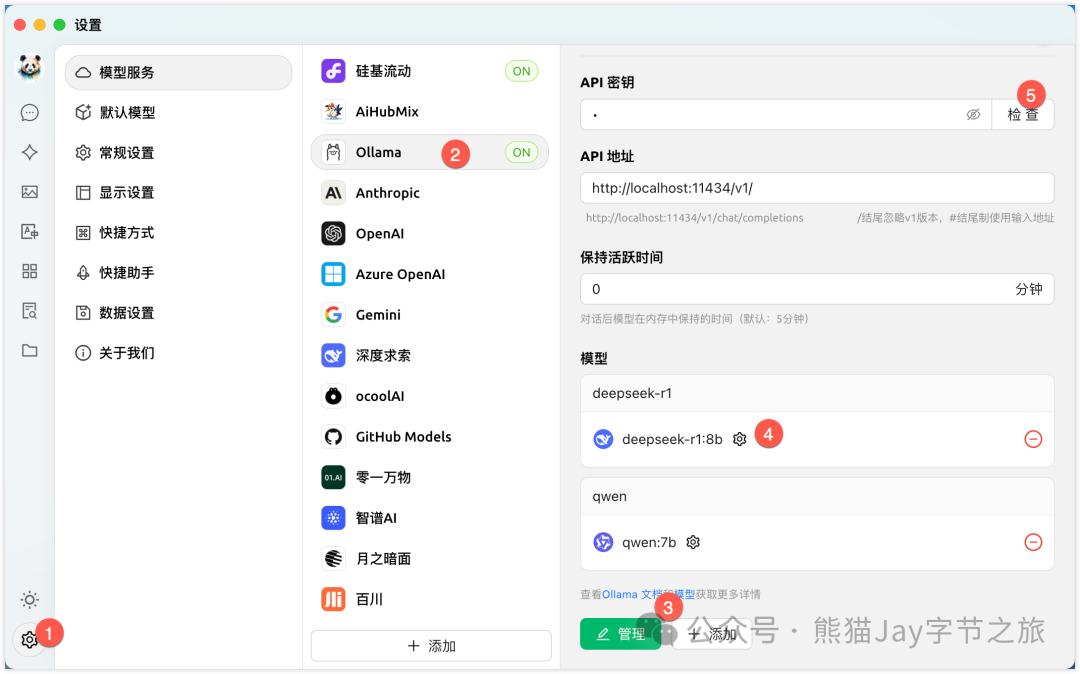The image size is (1080, 674).
Task: Show the hidden API key
Action: coord(973,114)
